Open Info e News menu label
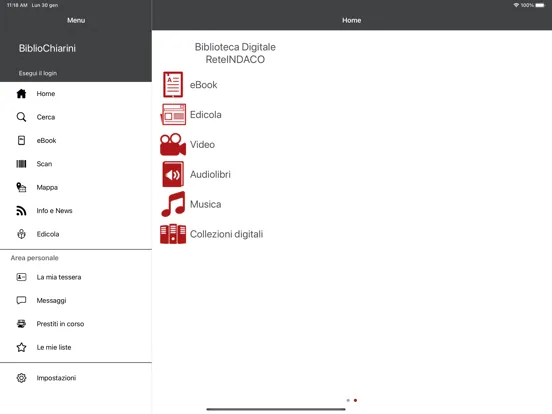This screenshot has width=552, height=414. coord(55,211)
